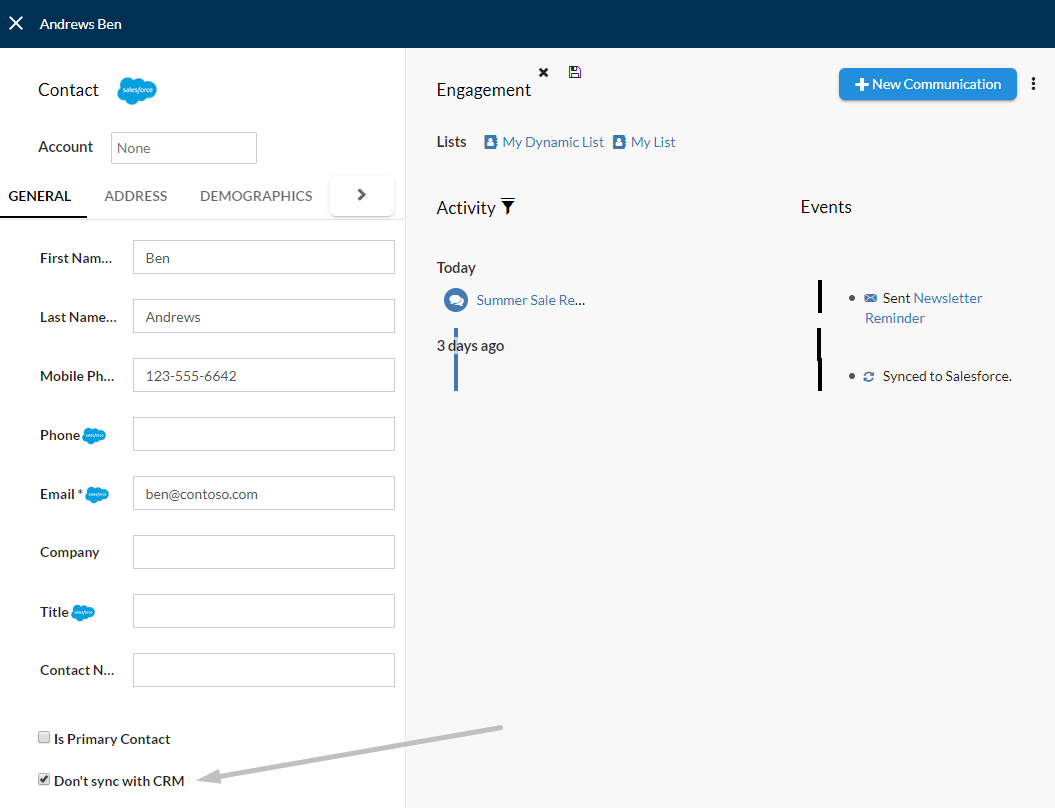Screen dimensions: 1055x808
Task: Click the envelope icon beside Sent Newsletter
Action: (871, 298)
